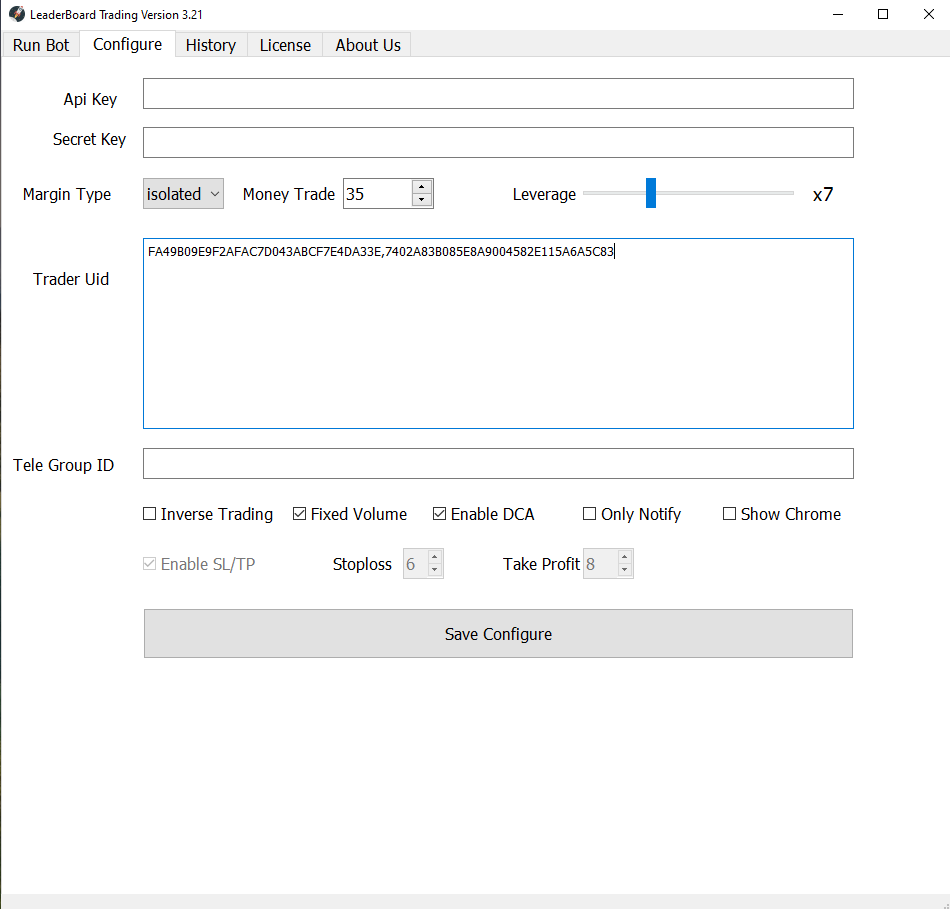Viewport: 950px width, 909px height.
Task: Click inside the Trader Uid text area
Action: pos(498,340)
